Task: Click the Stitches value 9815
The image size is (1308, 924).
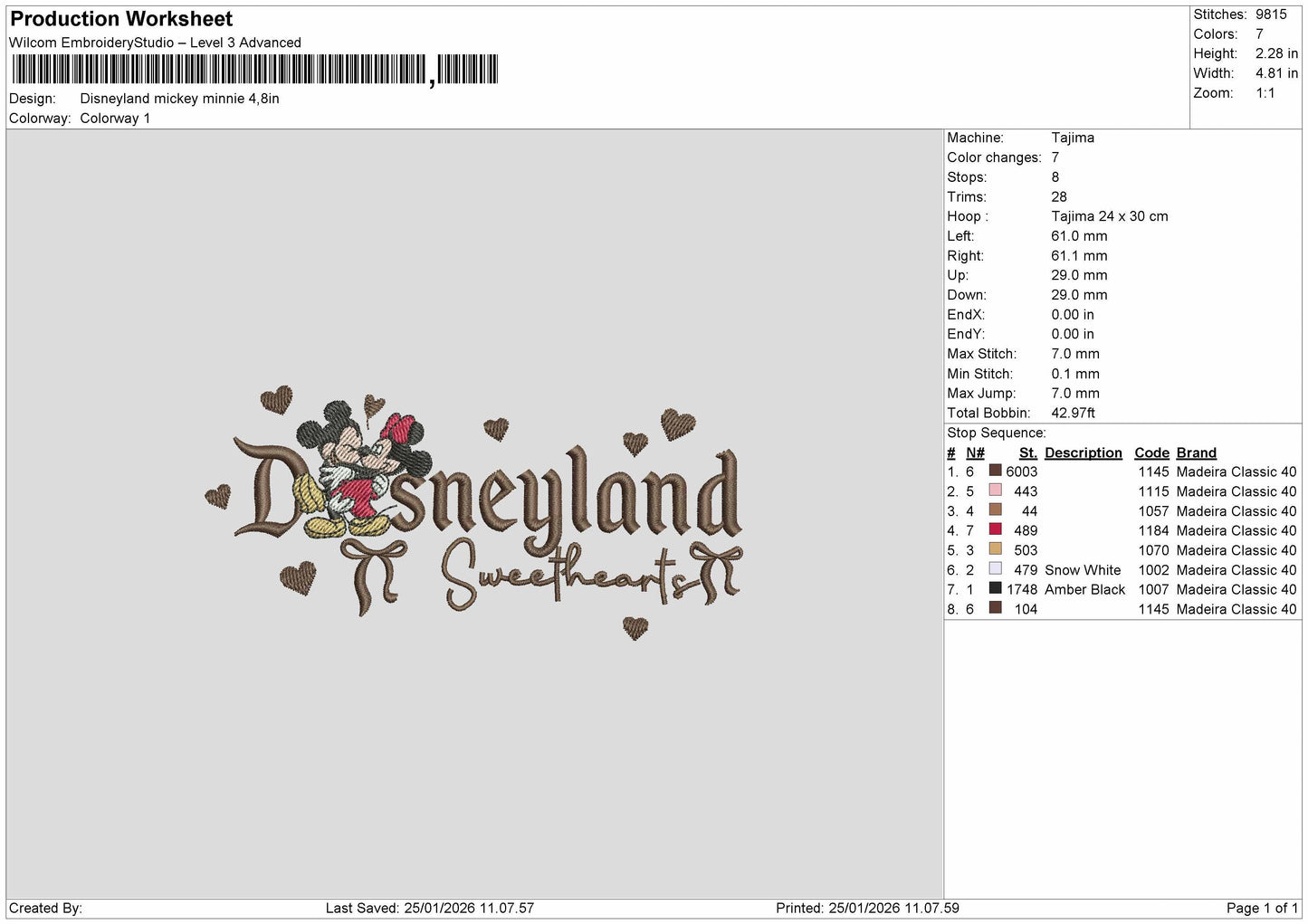Action: click(1271, 14)
